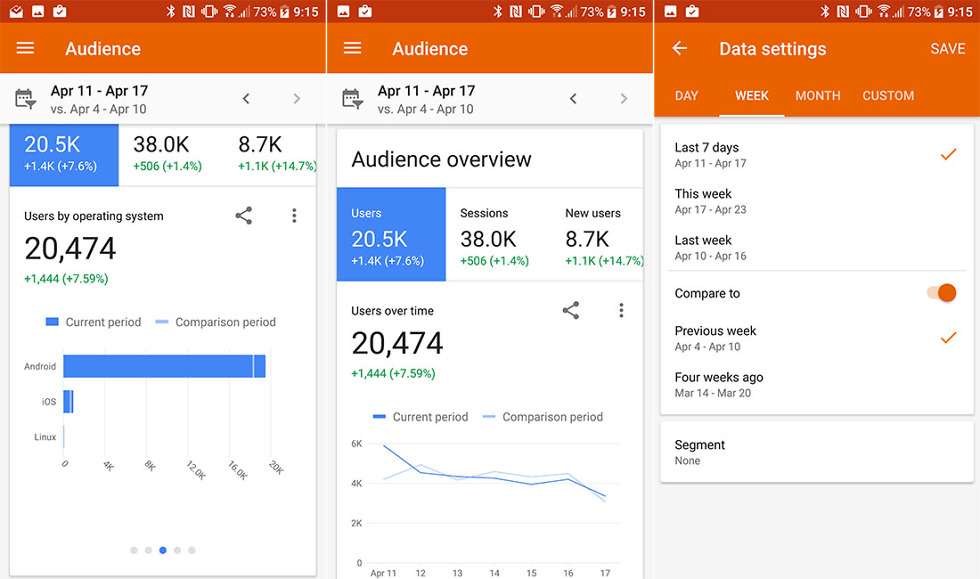The width and height of the screenshot is (980, 579).
Task: Turn off the Compare to switch
Action: [941, 293]
